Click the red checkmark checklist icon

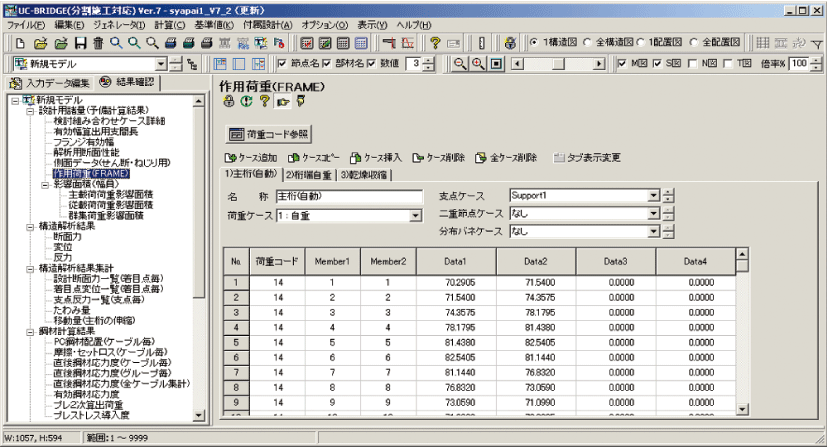307,43
